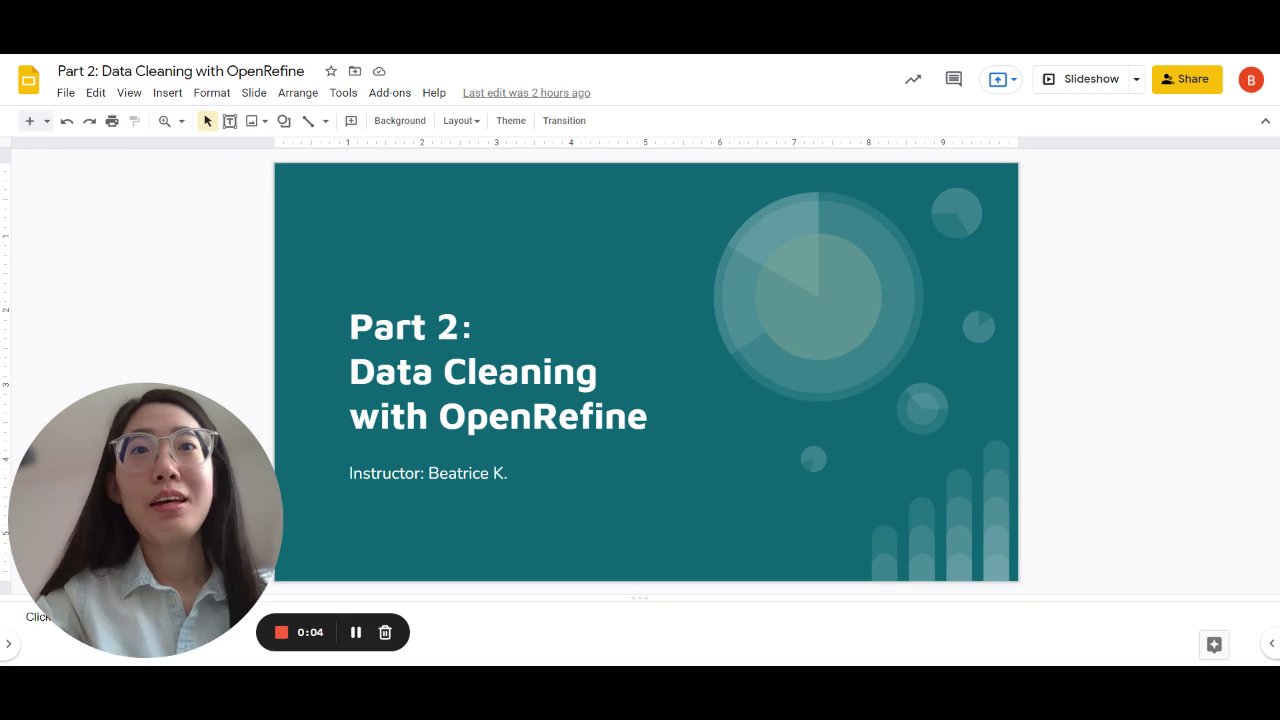1280x720 pixels.
Task: Open the Tools menu
Action: [x=343, y=93]
